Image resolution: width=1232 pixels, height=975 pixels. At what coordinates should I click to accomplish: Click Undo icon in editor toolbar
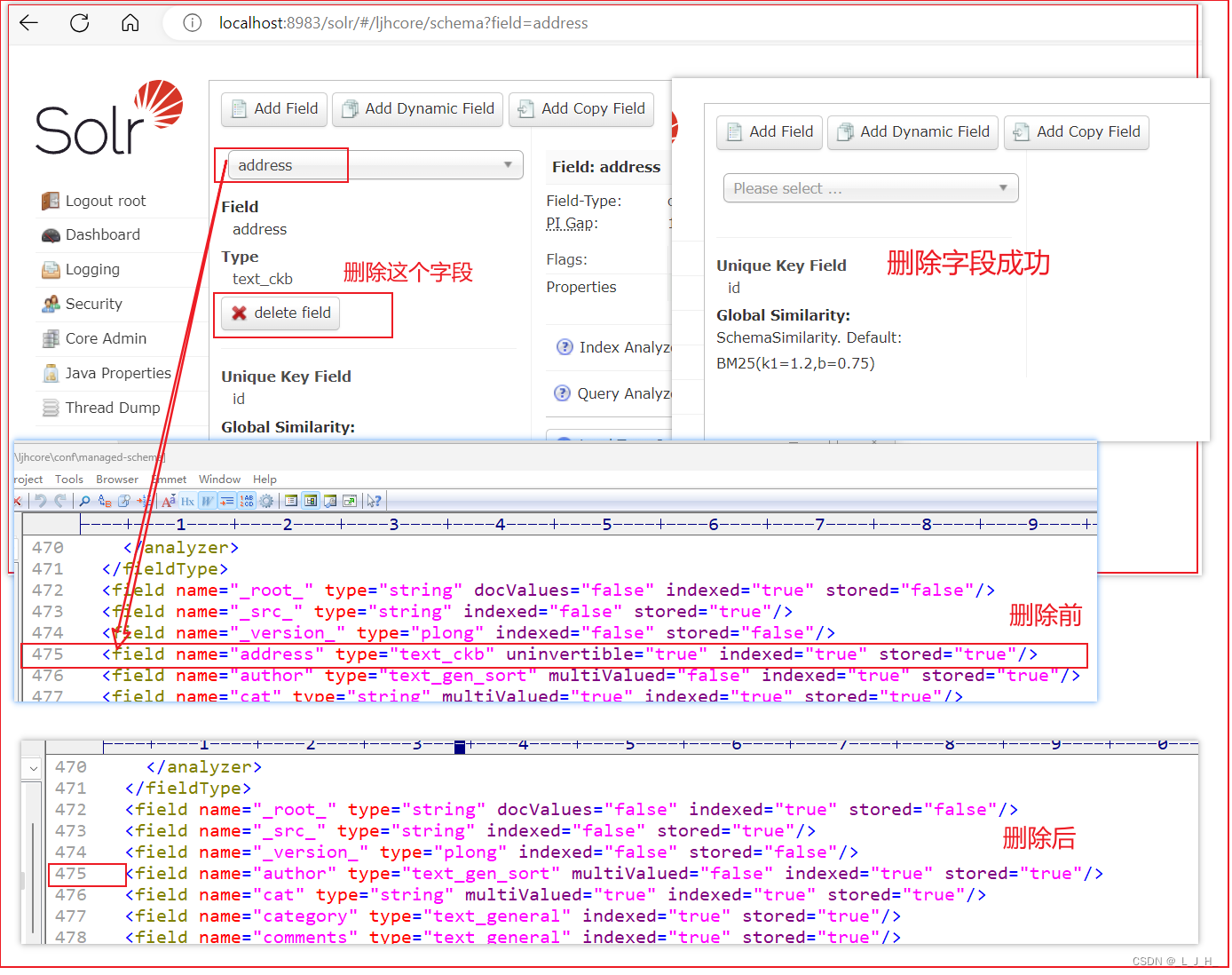pyautogui.click(x=41, y=501)
